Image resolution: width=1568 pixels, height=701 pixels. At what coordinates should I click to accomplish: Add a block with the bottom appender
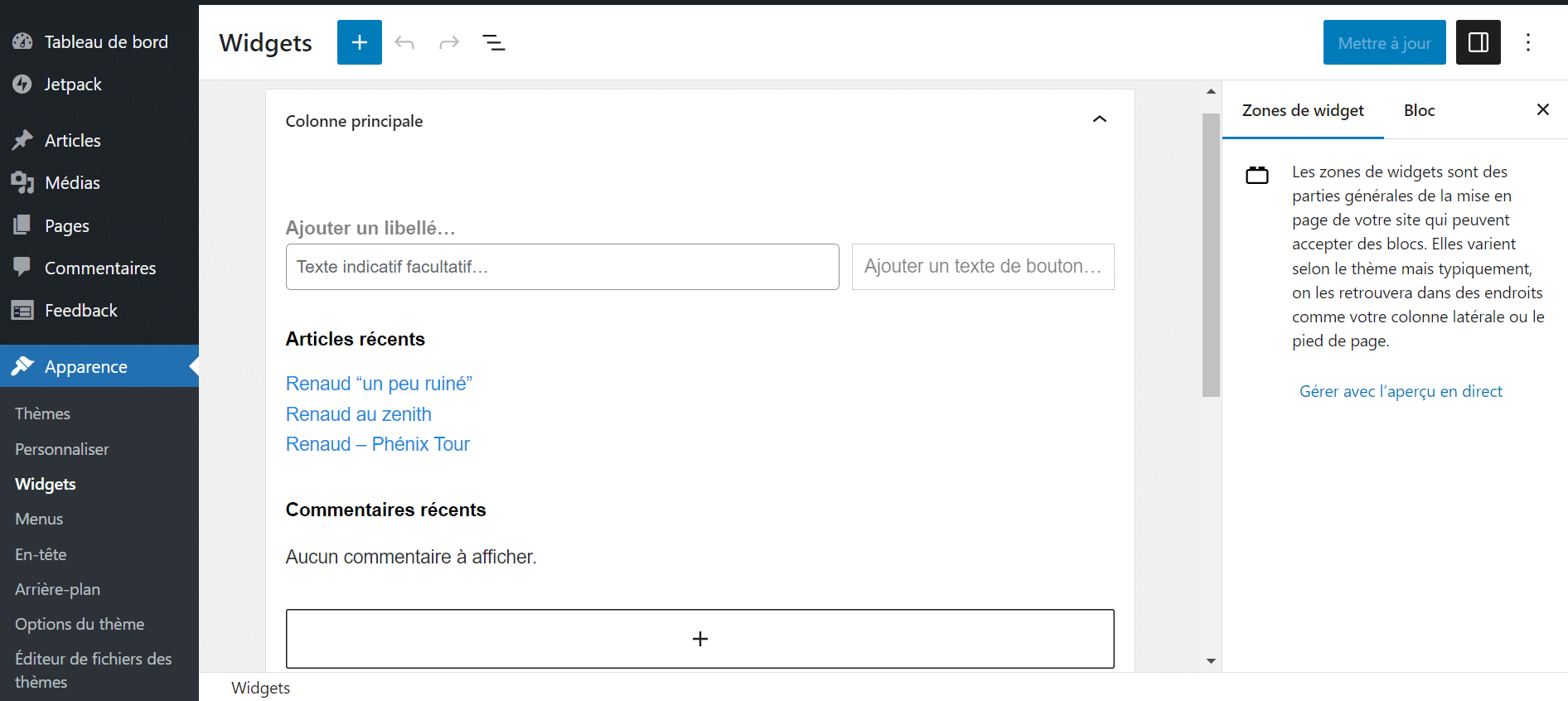coord(700,639)
